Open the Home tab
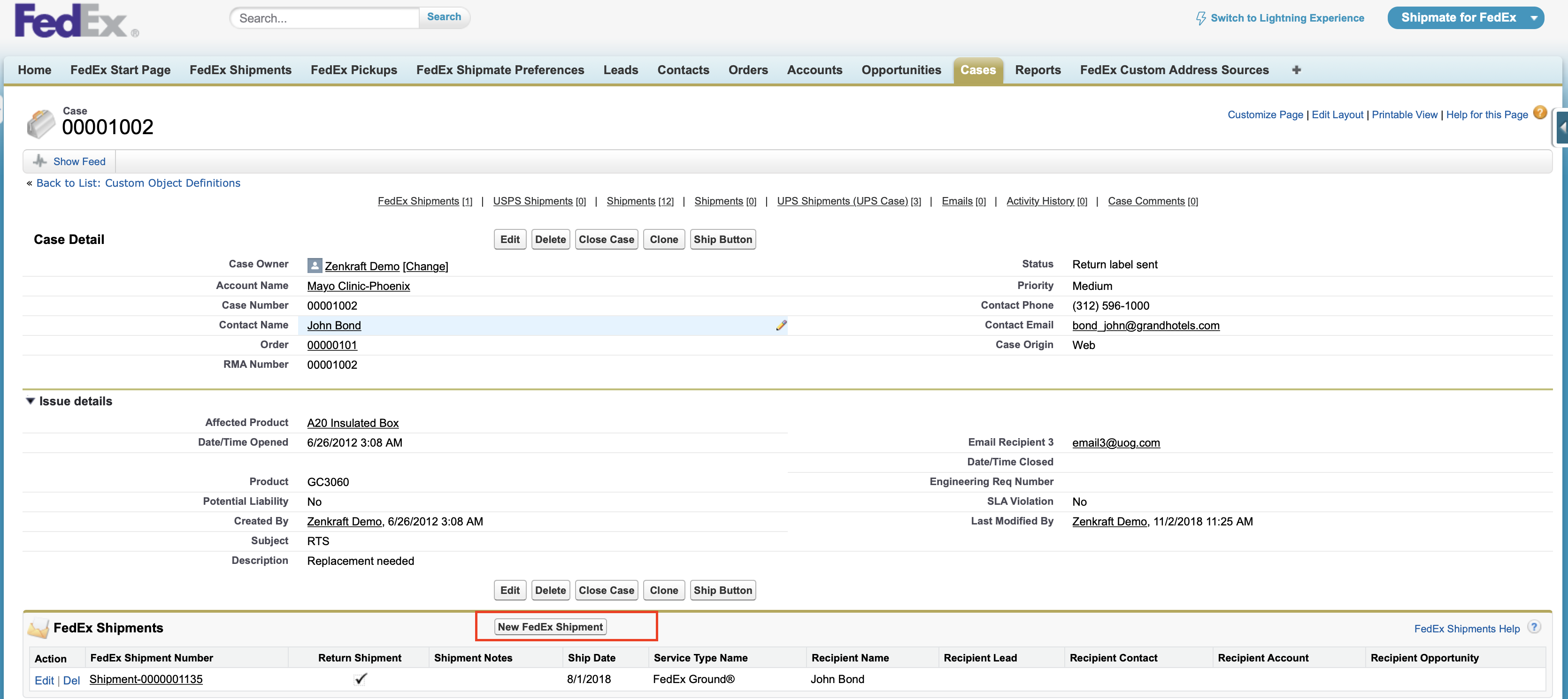This screenshot has width=1568, height=699. 35,70
